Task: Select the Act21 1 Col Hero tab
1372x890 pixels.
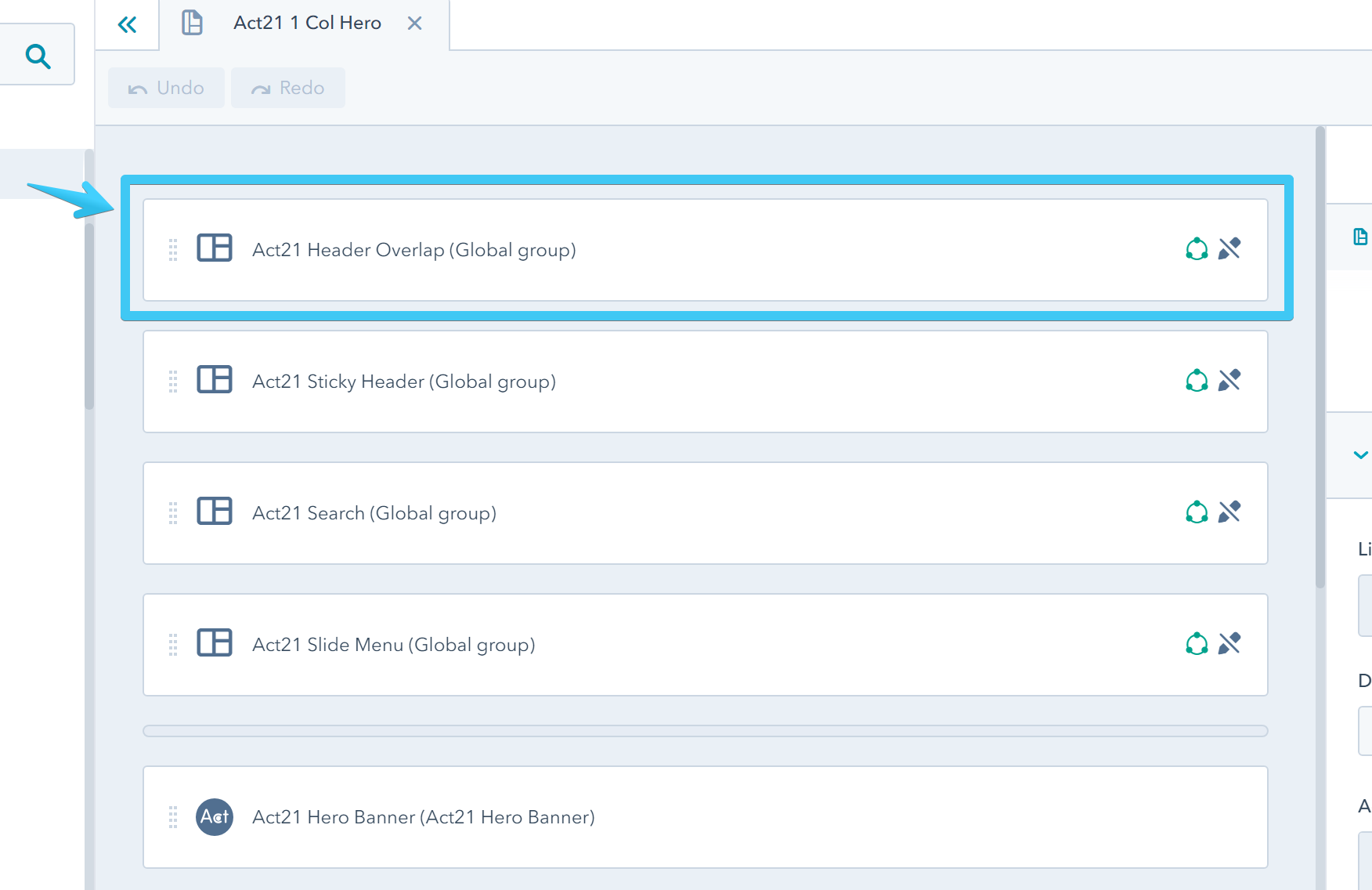Action: tap(306, 24)
